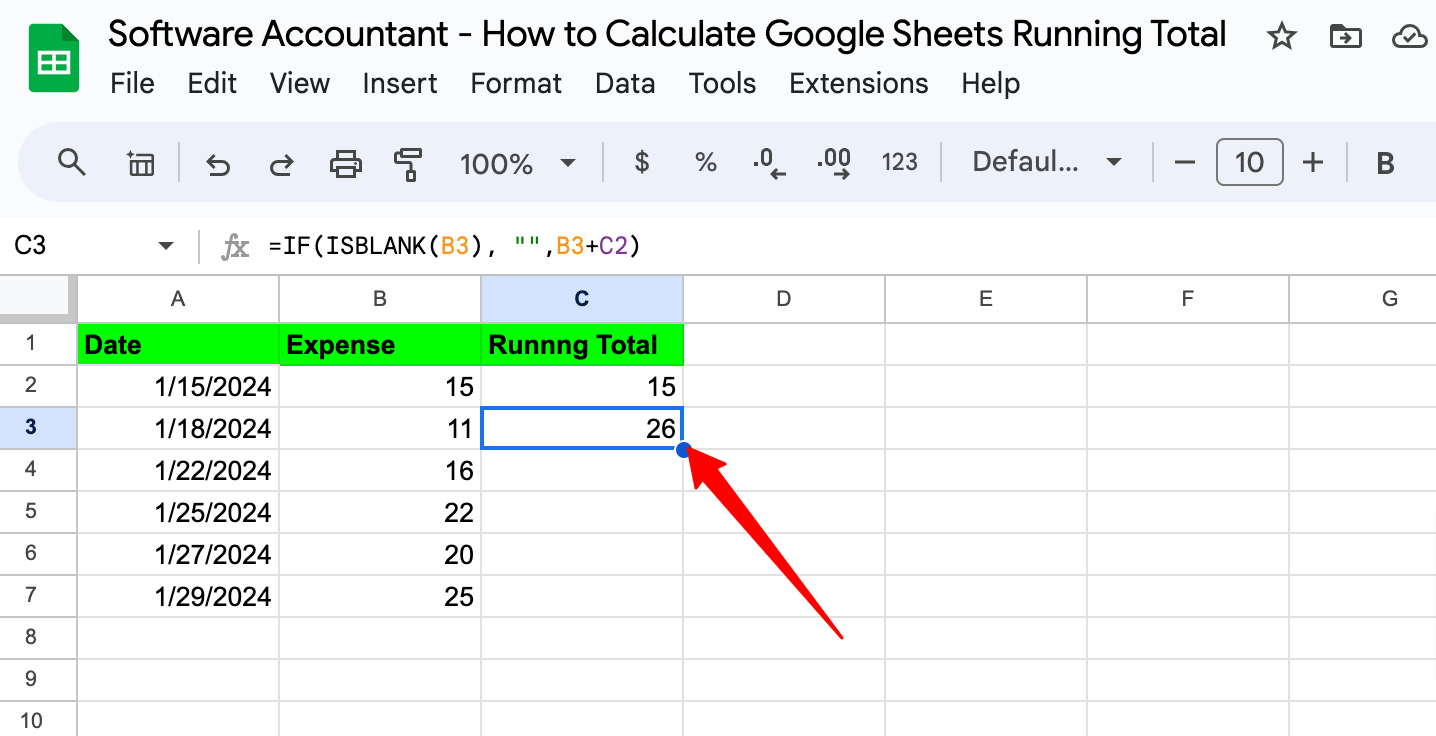The width and height of the screenshot is (1436, 736).
Task: Click the font size field showing 10
Action: pos(1249,162)
